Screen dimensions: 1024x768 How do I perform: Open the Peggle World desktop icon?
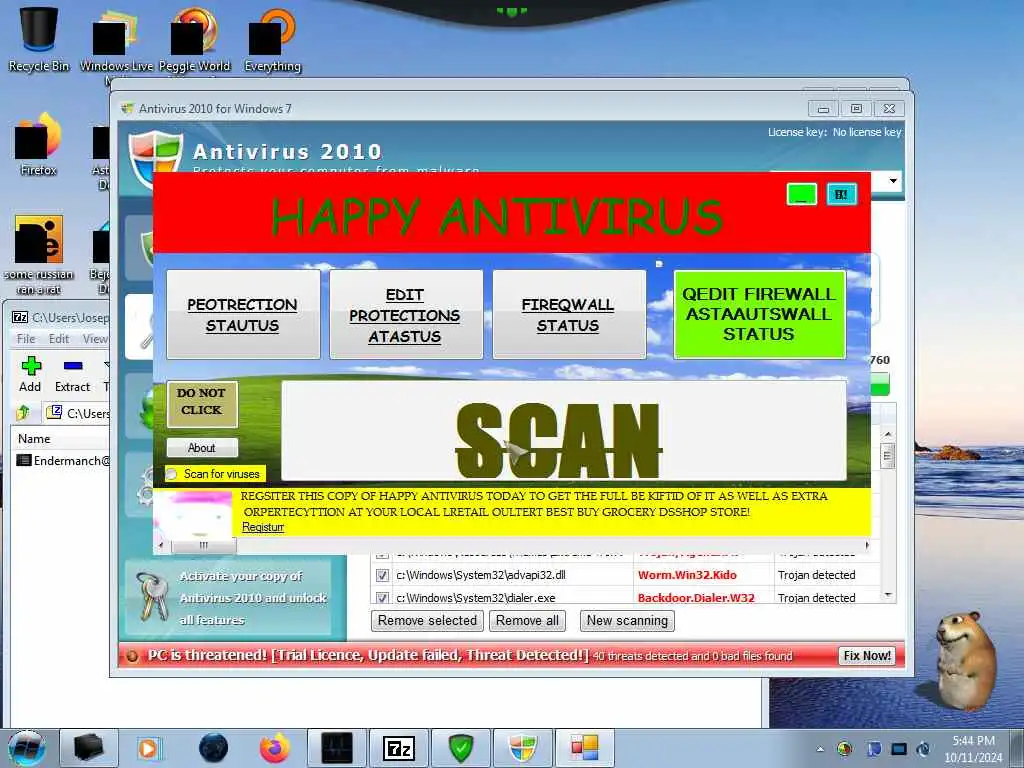[x=194, y=39]
